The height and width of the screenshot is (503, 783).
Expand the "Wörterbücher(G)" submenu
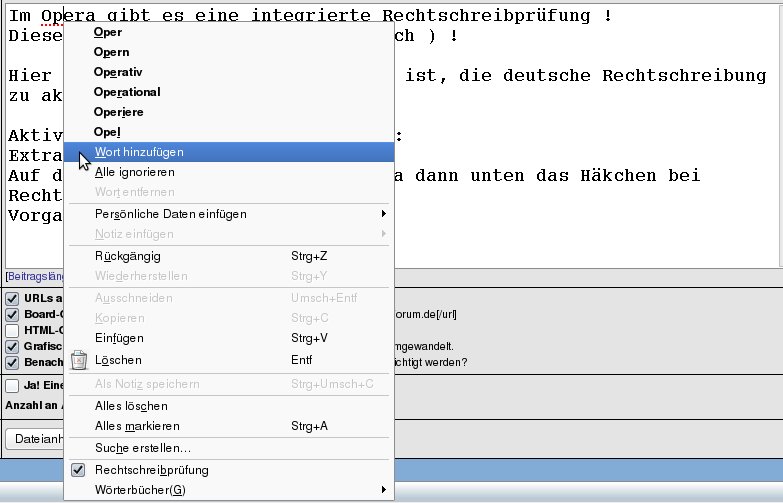[229, 490]
